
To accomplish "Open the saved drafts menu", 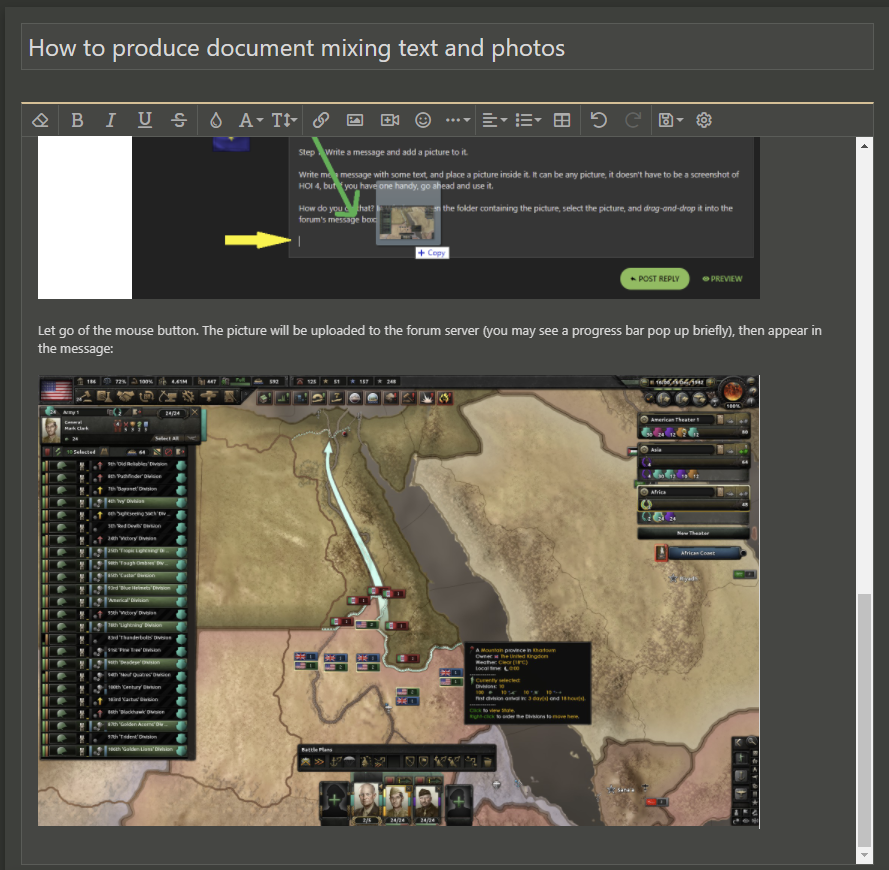I will click(x=668, y=120).
